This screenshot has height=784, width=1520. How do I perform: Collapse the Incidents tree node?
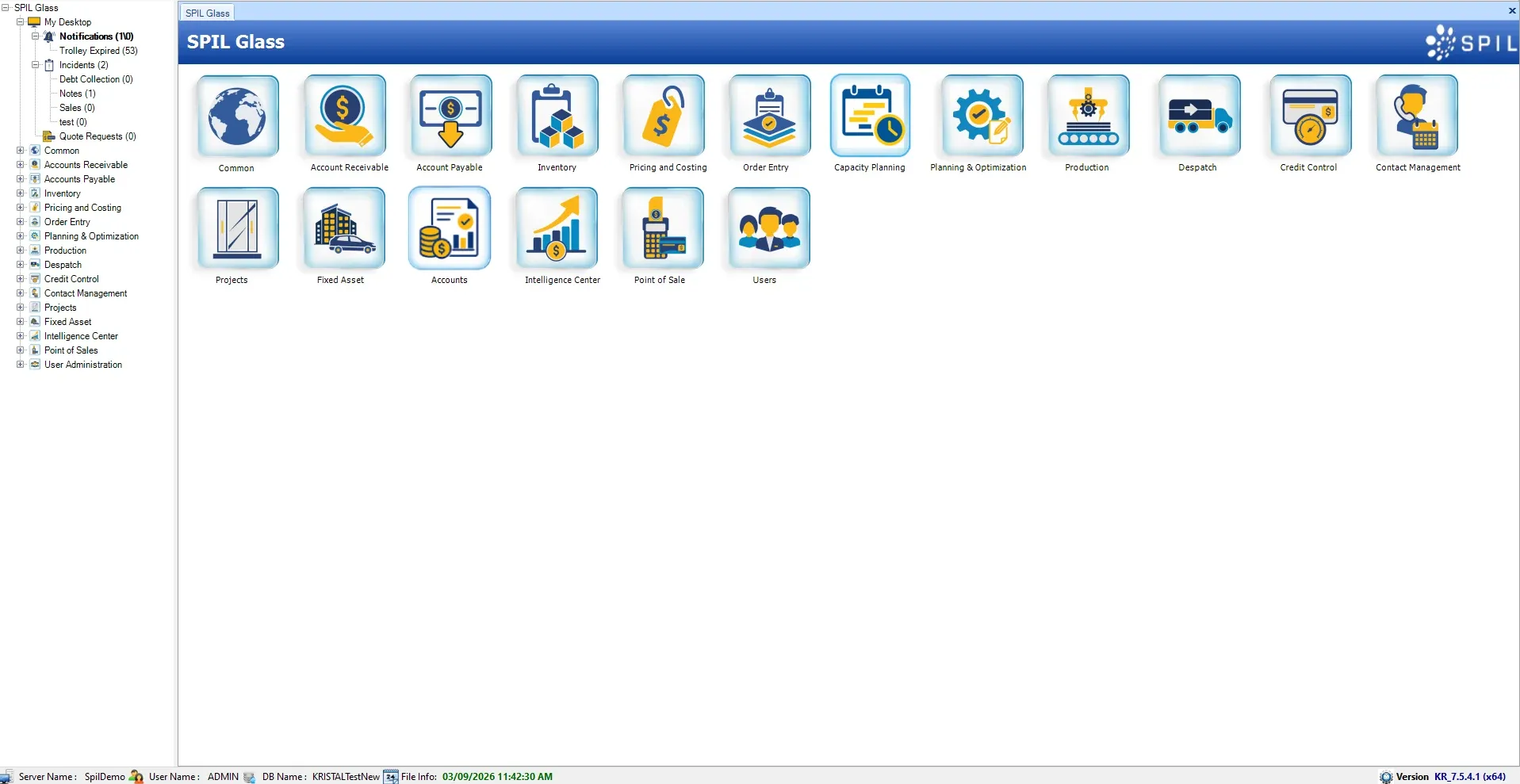coord(35,65)
